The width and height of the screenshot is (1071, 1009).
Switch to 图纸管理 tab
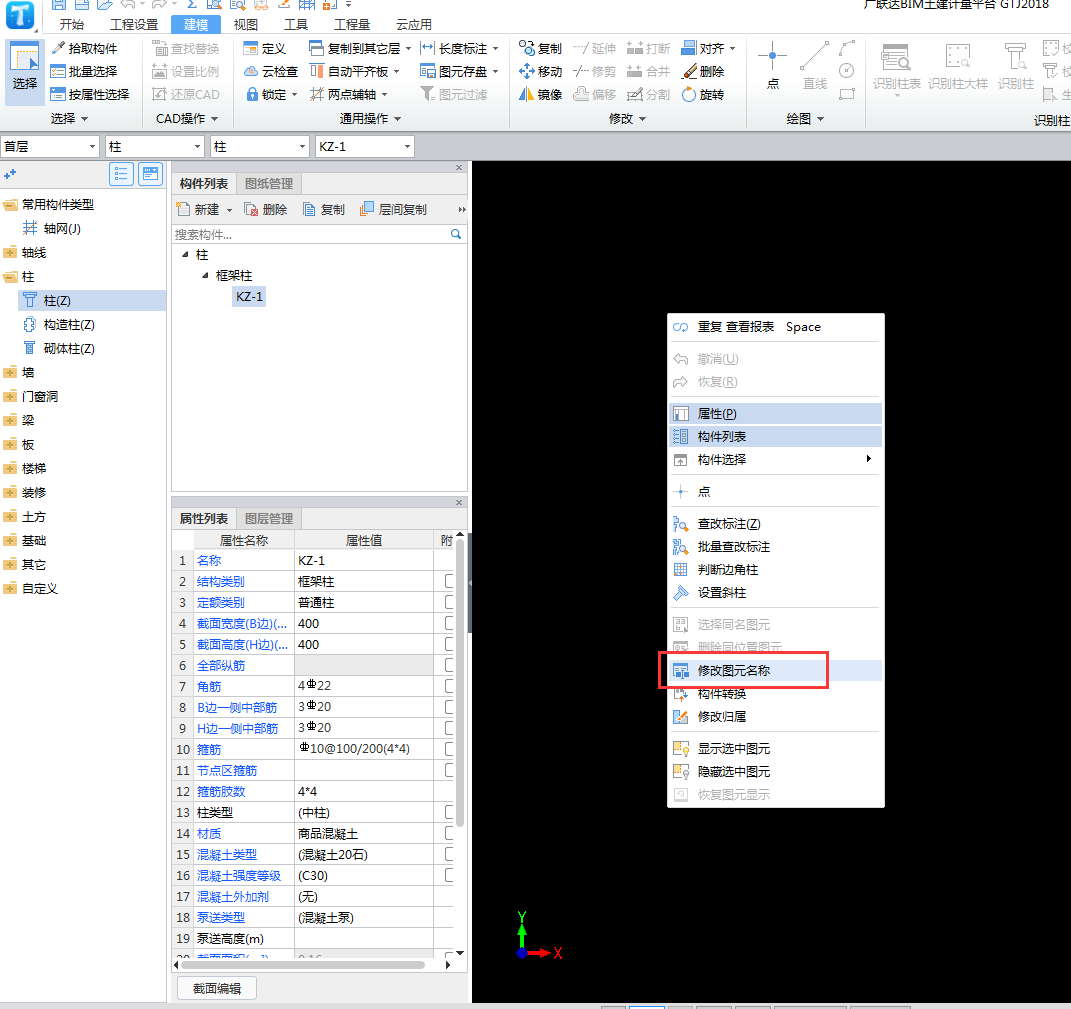[269, 184]
